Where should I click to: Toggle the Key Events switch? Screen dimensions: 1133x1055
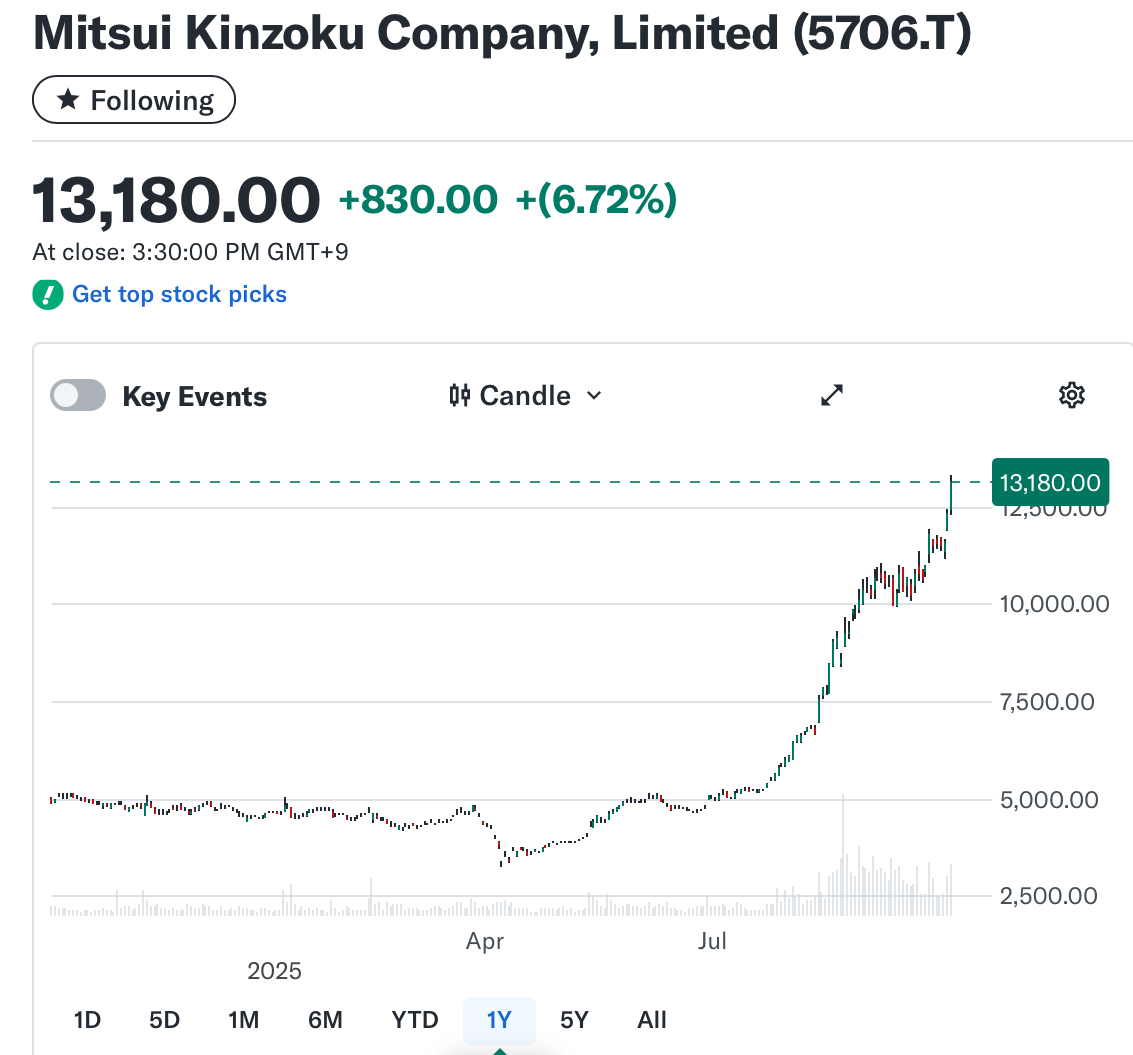pos(78,396)
